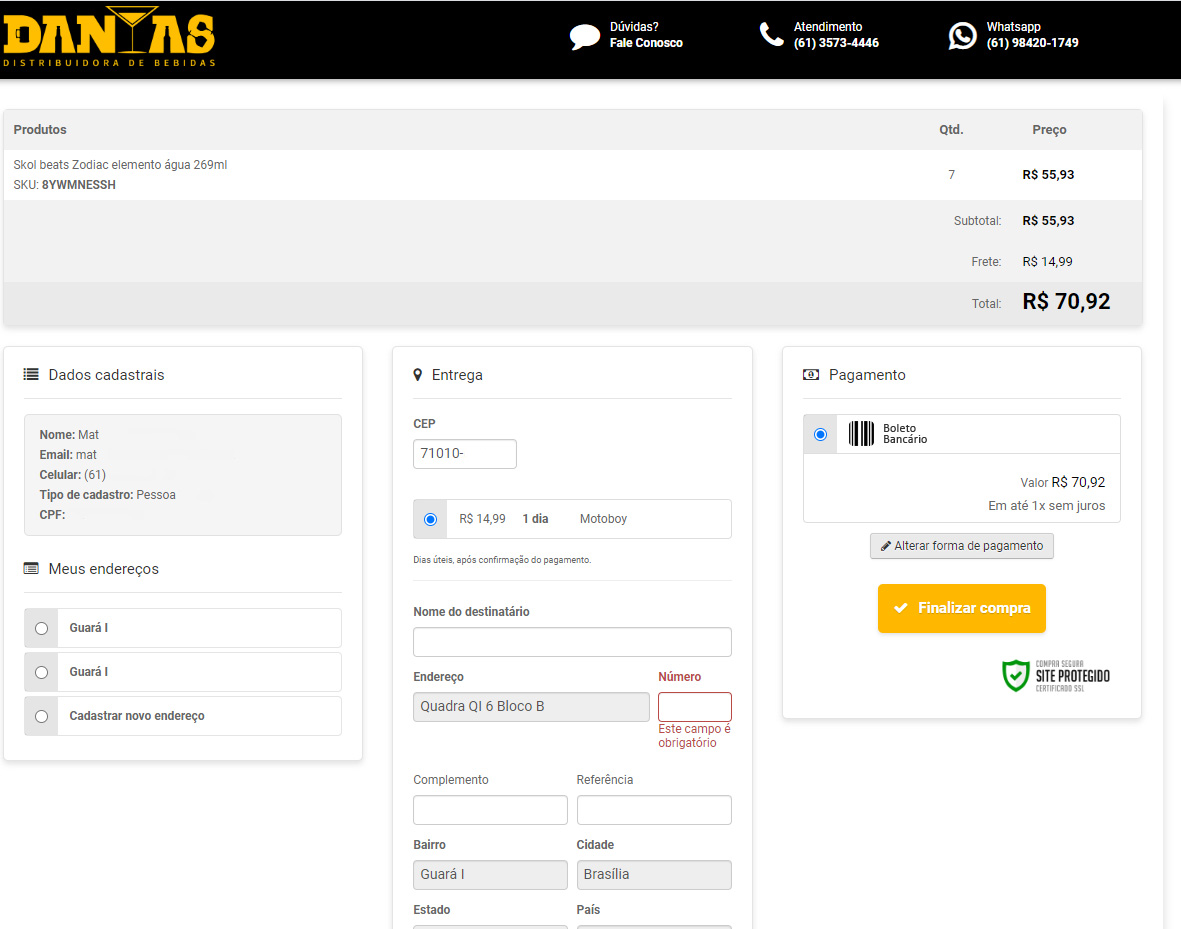The width and height of the screenshot is (1181, 929).
Task: Click the Nome do destinatário field
Action: point(572,642)
